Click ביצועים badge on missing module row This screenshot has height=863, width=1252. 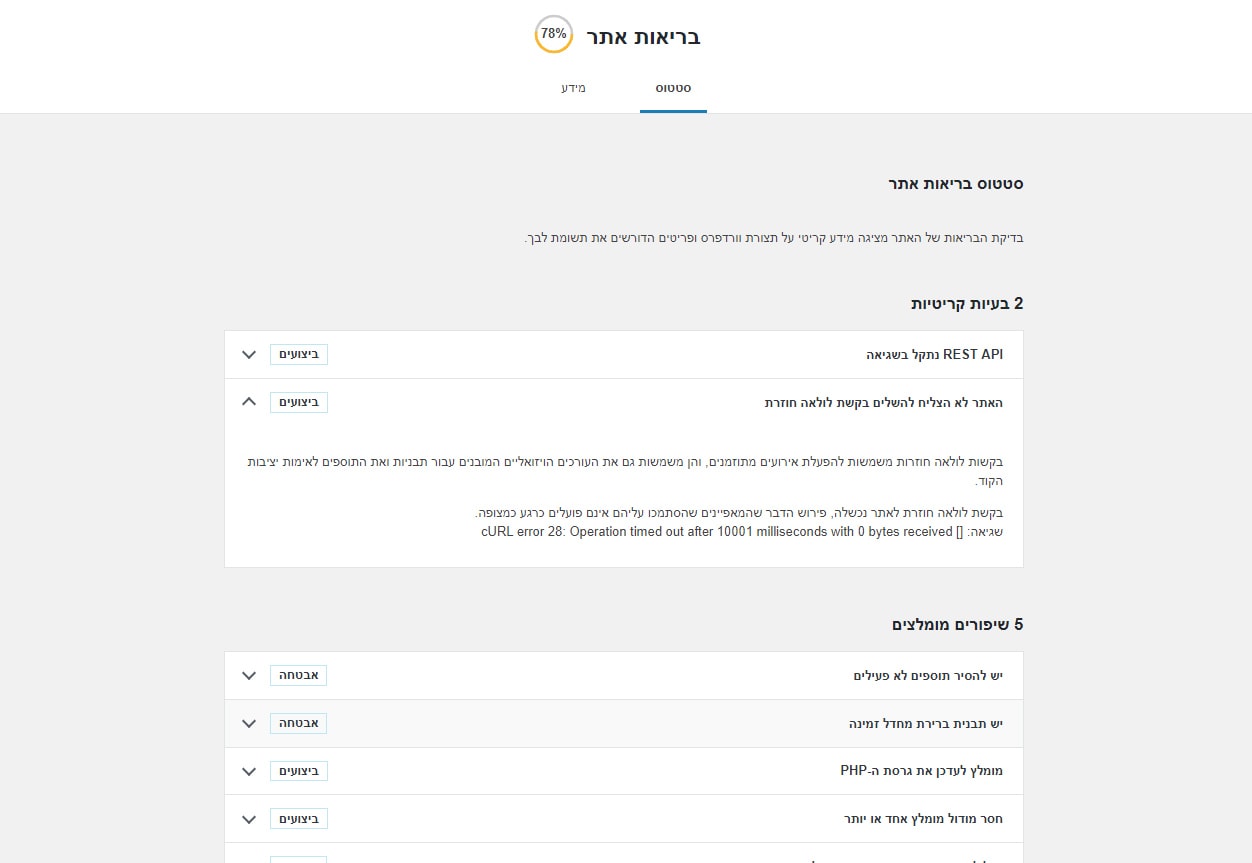(299, 819)
